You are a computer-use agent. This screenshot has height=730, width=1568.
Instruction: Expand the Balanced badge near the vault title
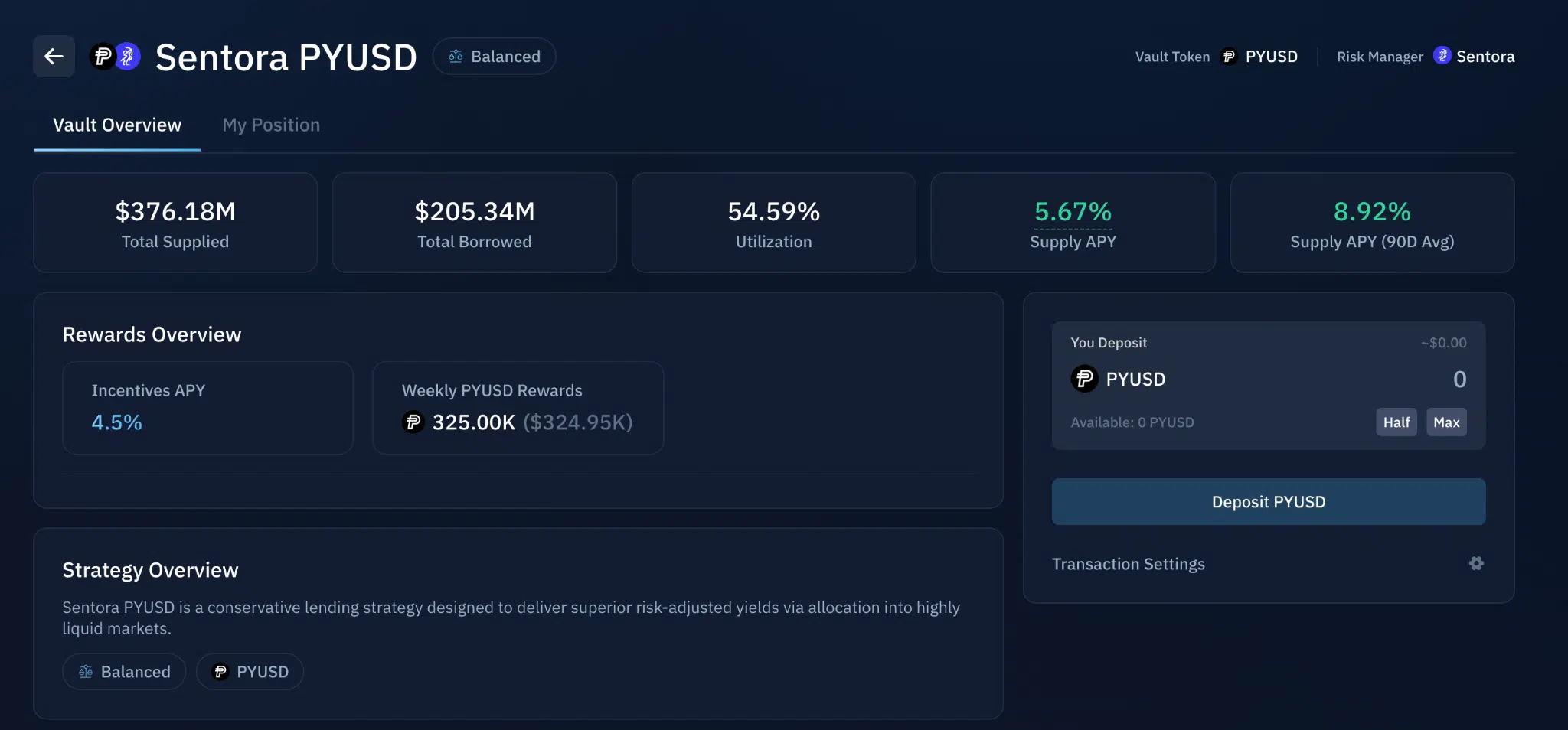[494, 56]
